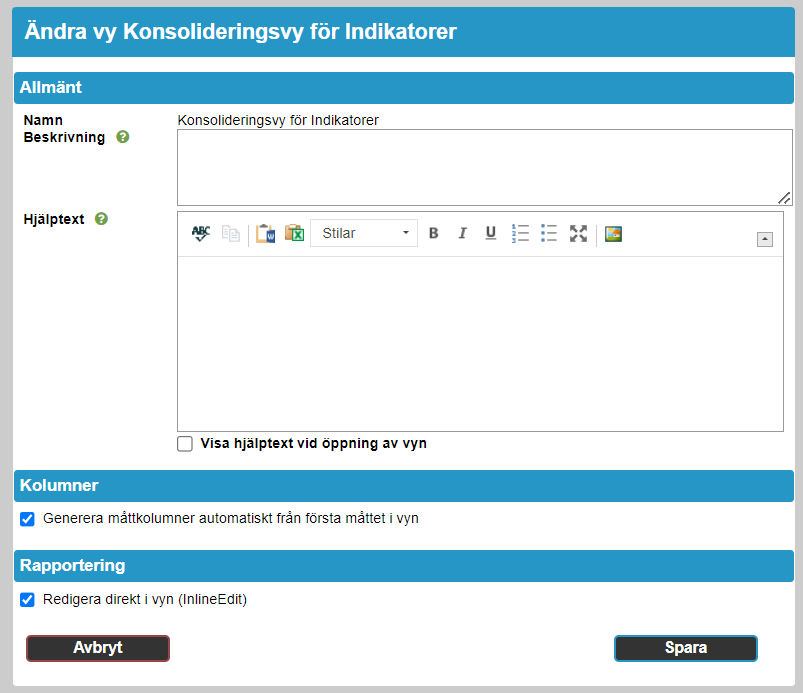Click the Spara button
803x693 pixels.
click(x=685, y=648)
